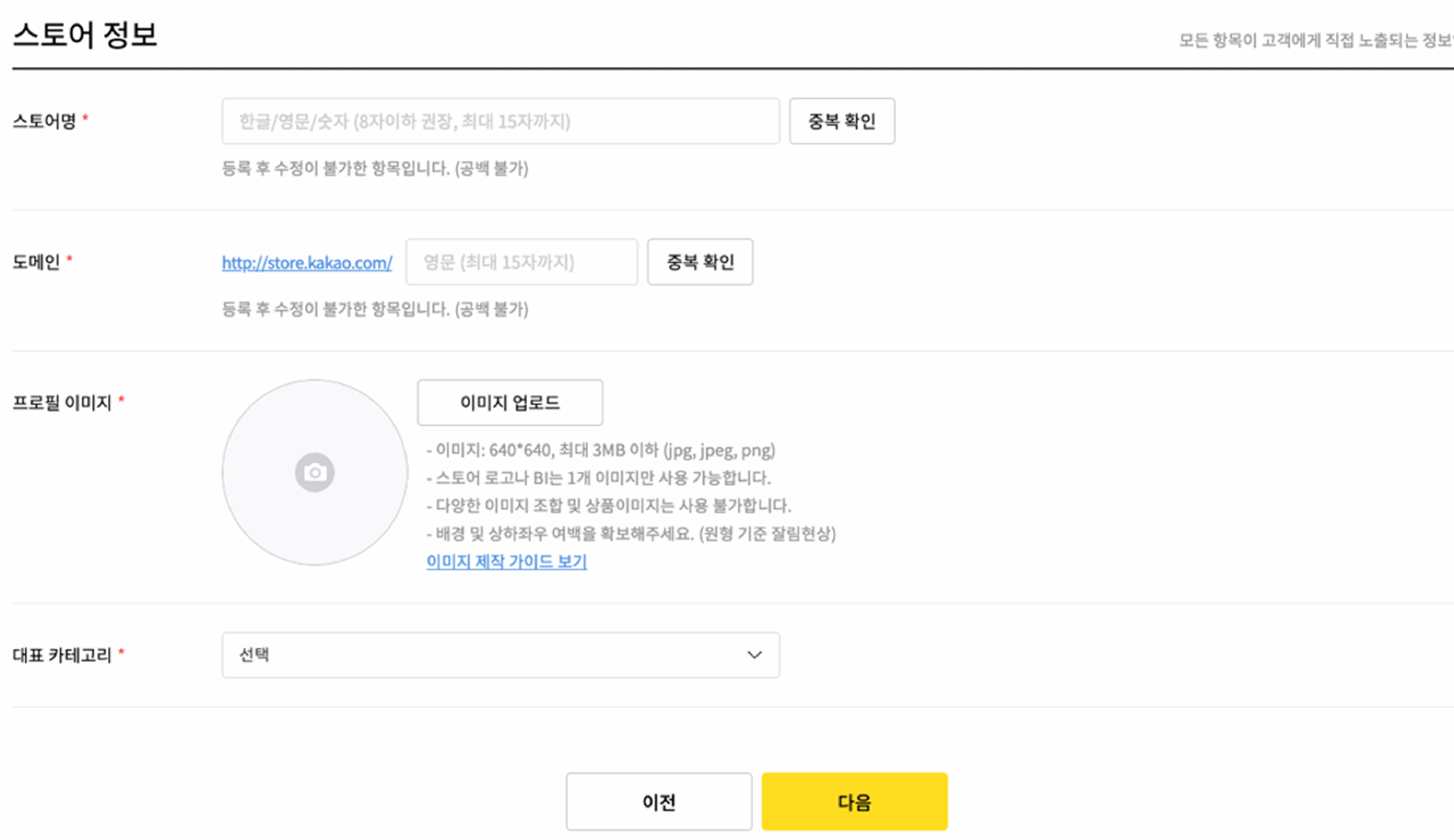Click the store name placeholder text box

(499, 120)
